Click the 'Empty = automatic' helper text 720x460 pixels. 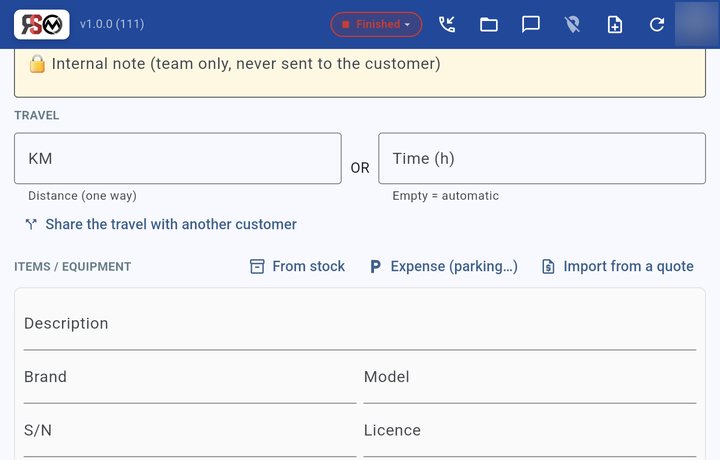(445, 196)
